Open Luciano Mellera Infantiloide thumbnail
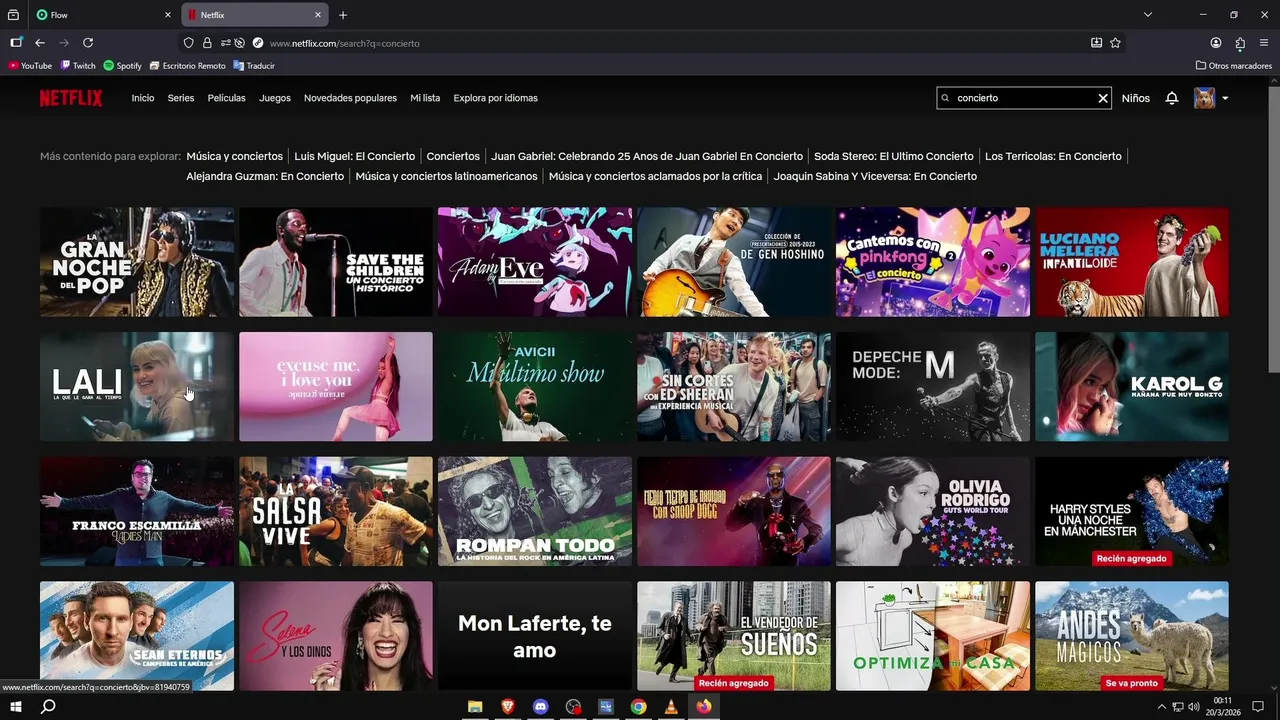The height and width of the screenshot is (720, 1280). pos(1132,262)
